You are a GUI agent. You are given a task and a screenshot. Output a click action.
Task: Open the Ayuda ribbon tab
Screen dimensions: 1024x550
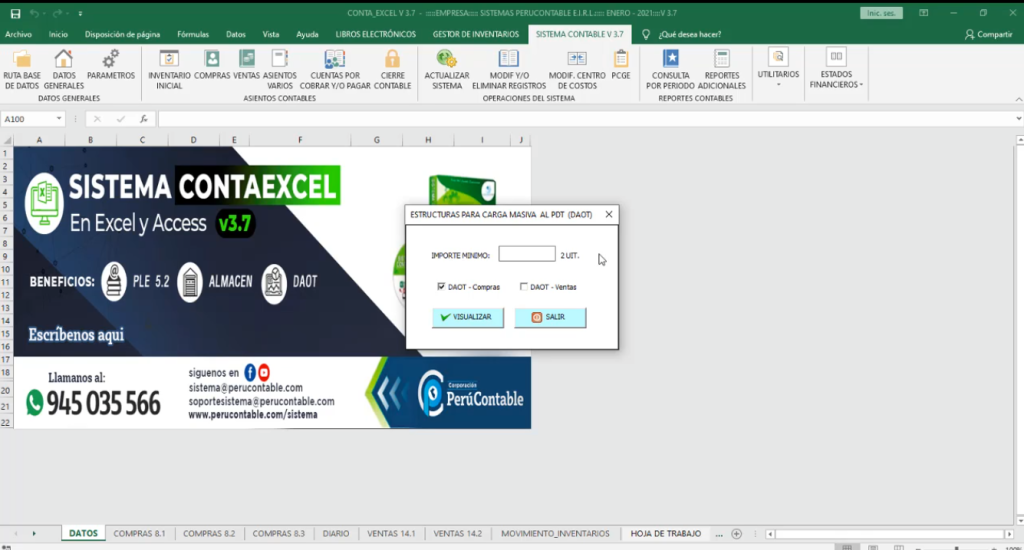pyautogui.click(x=307, y=34)
